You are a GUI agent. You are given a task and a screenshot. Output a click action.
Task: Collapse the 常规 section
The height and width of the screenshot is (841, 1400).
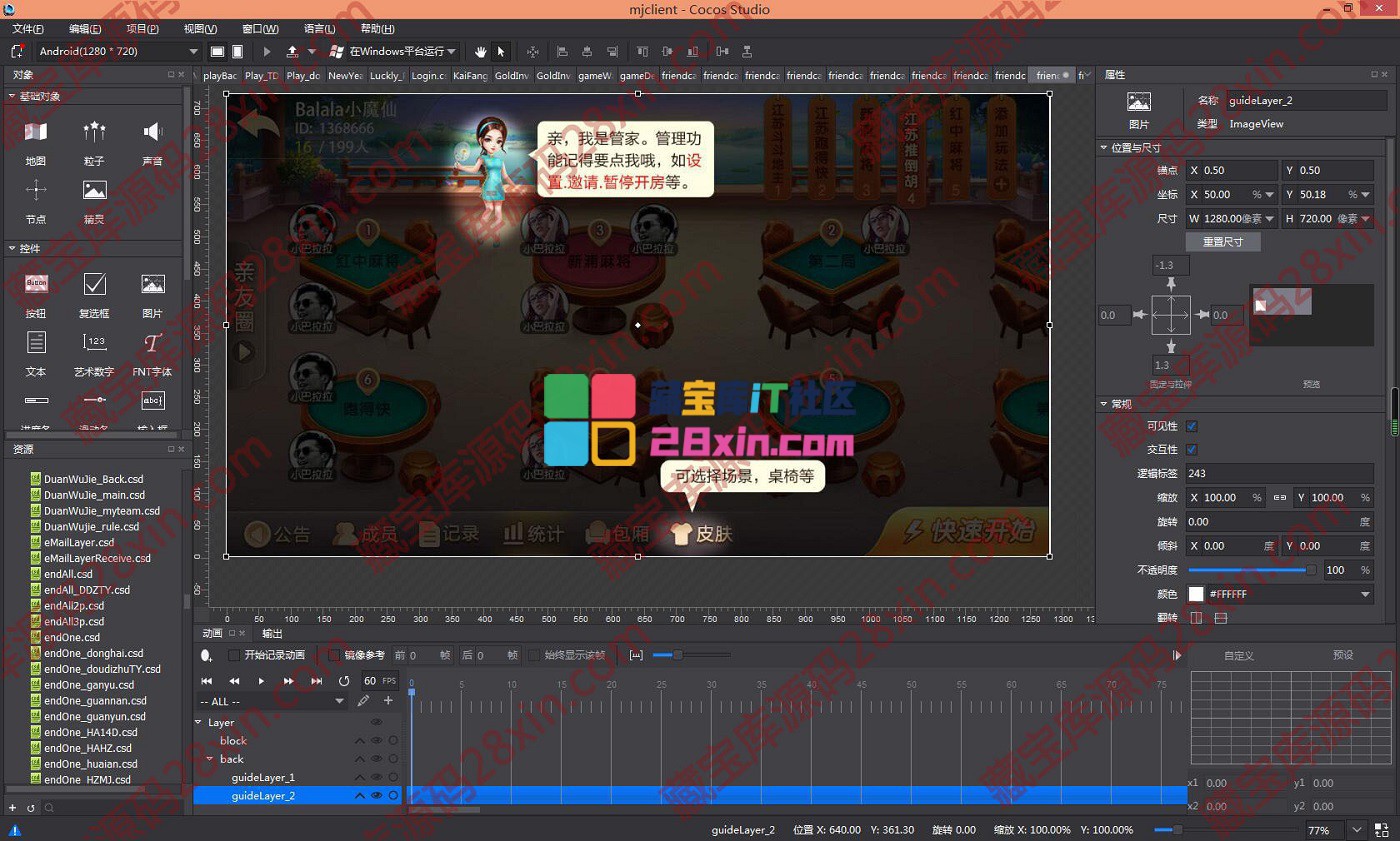coord(1104,404)
